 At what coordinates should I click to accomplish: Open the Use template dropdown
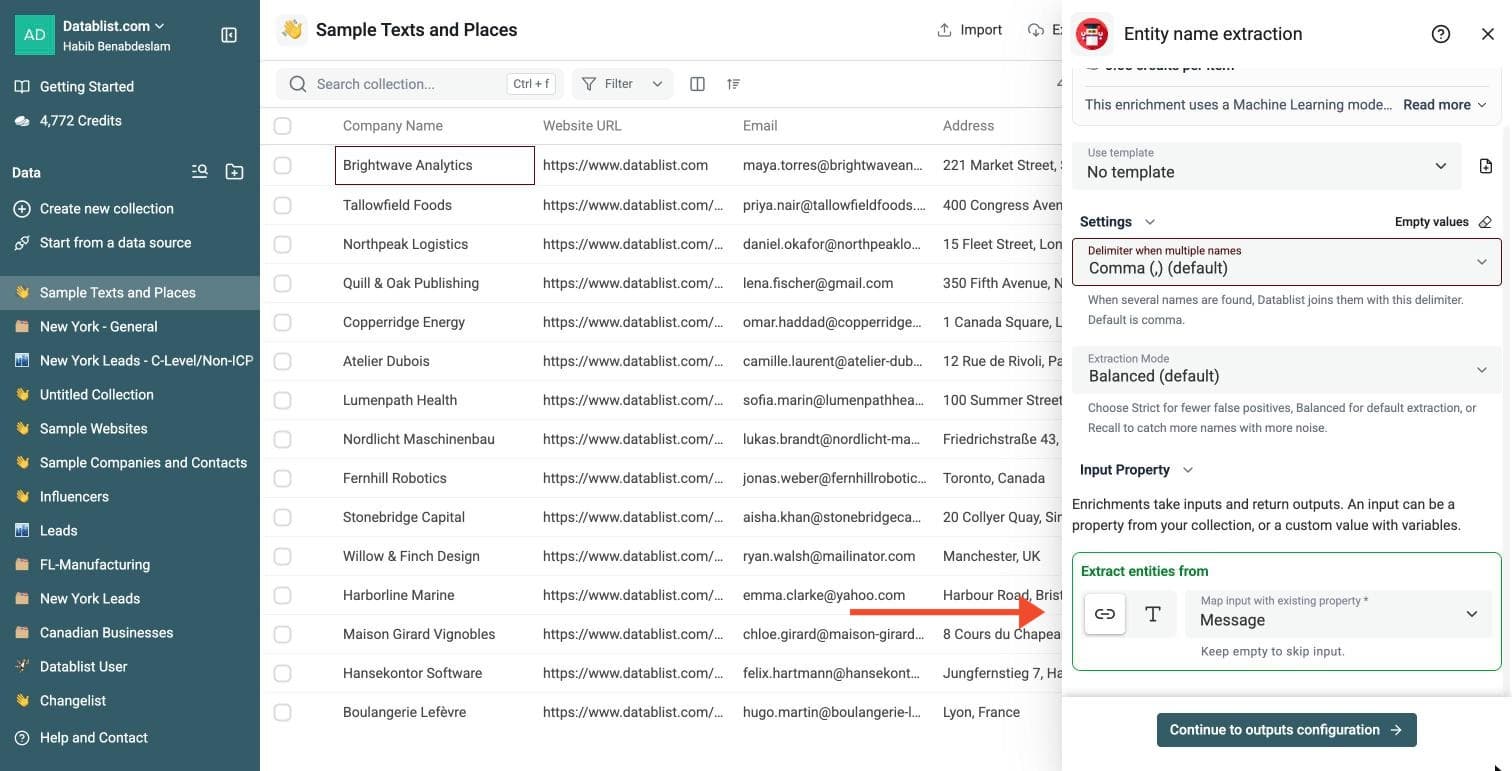pos(1267,166)
